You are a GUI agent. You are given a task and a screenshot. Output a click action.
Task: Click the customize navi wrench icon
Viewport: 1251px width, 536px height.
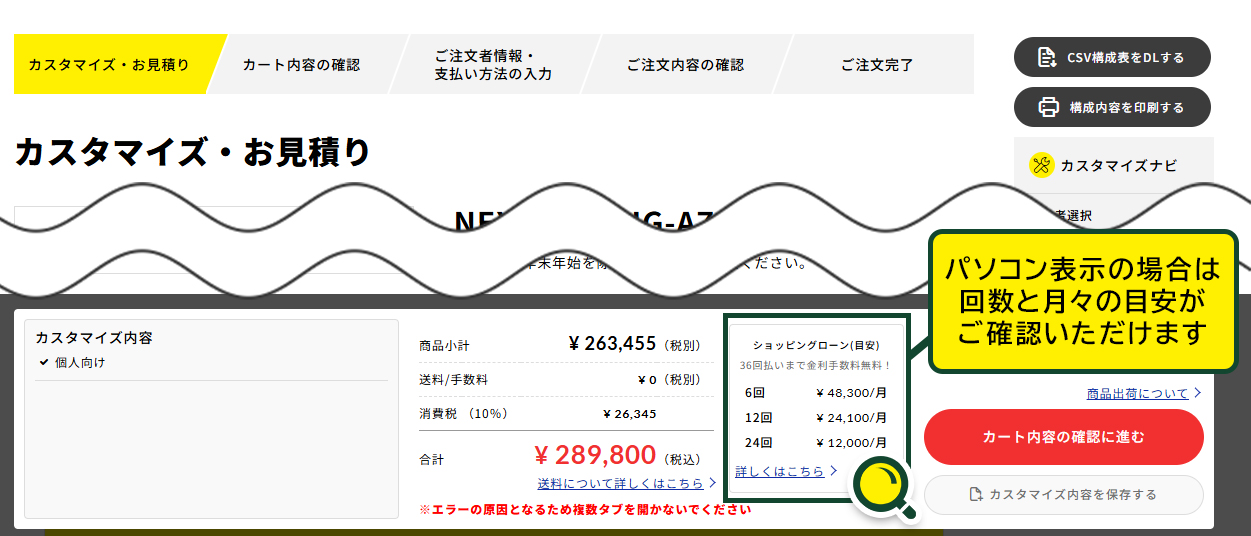(x=1042, y=165)
